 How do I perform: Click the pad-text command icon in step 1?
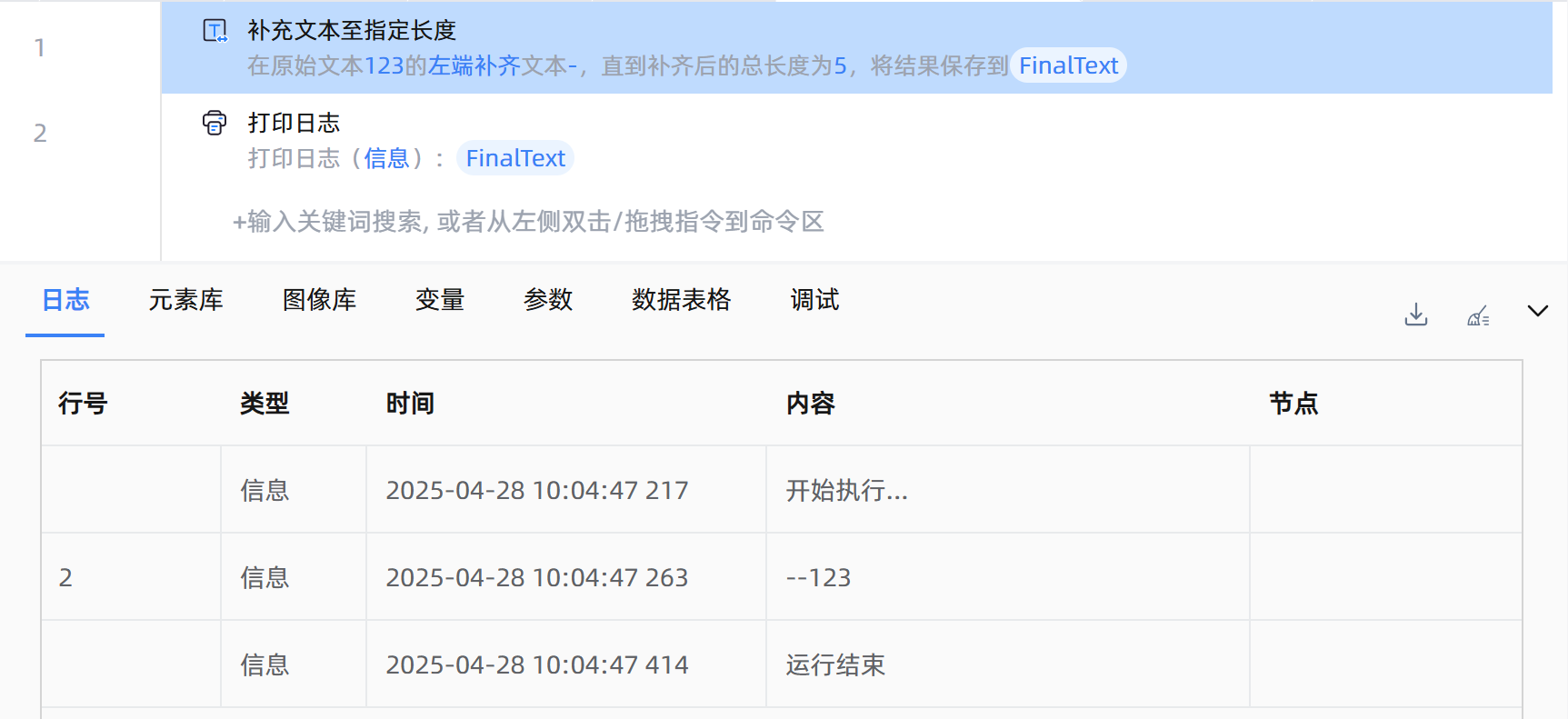[x=215, y=31]
